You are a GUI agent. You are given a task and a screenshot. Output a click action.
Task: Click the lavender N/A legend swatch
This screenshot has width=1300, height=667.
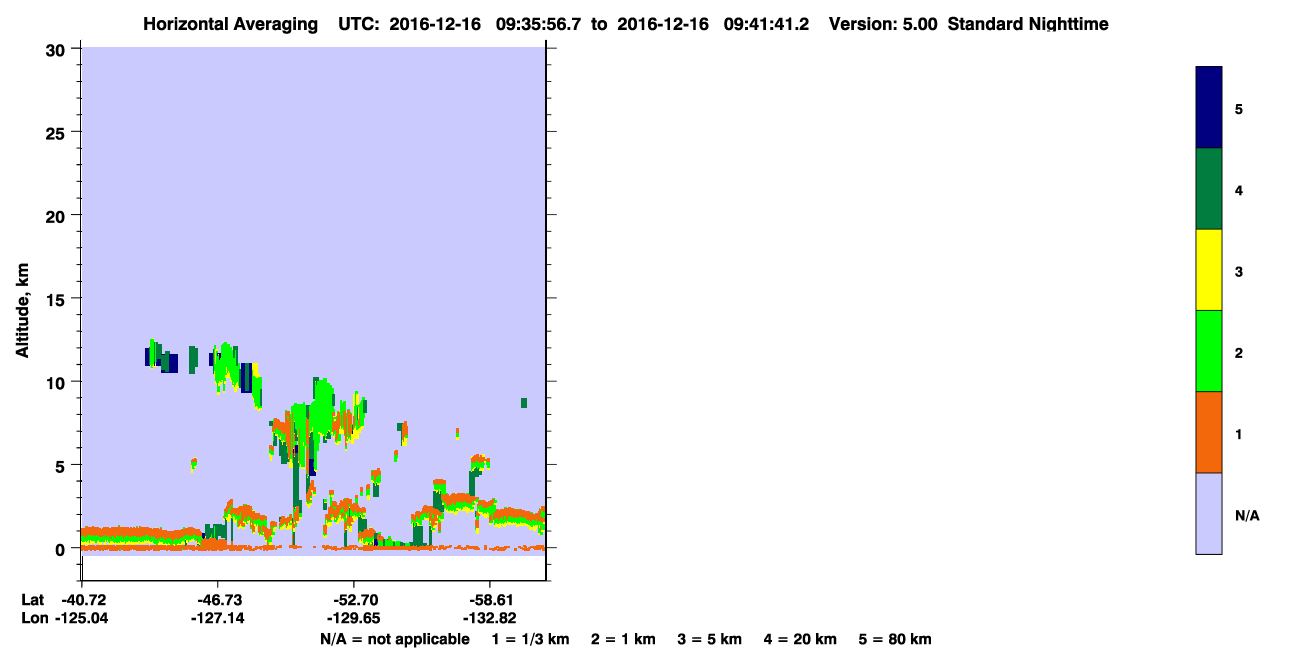(1209, 513)
